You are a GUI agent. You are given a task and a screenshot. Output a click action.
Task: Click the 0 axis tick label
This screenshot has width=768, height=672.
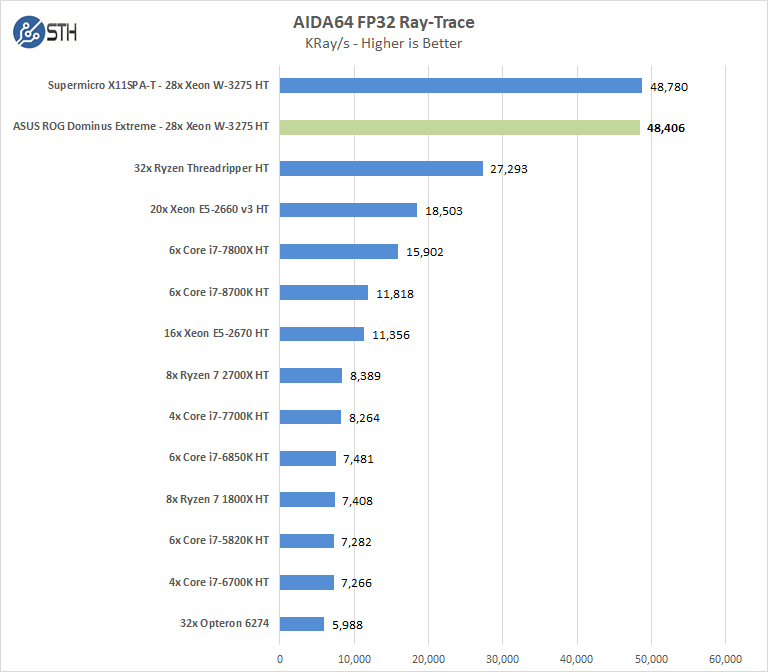click(280, 659)
